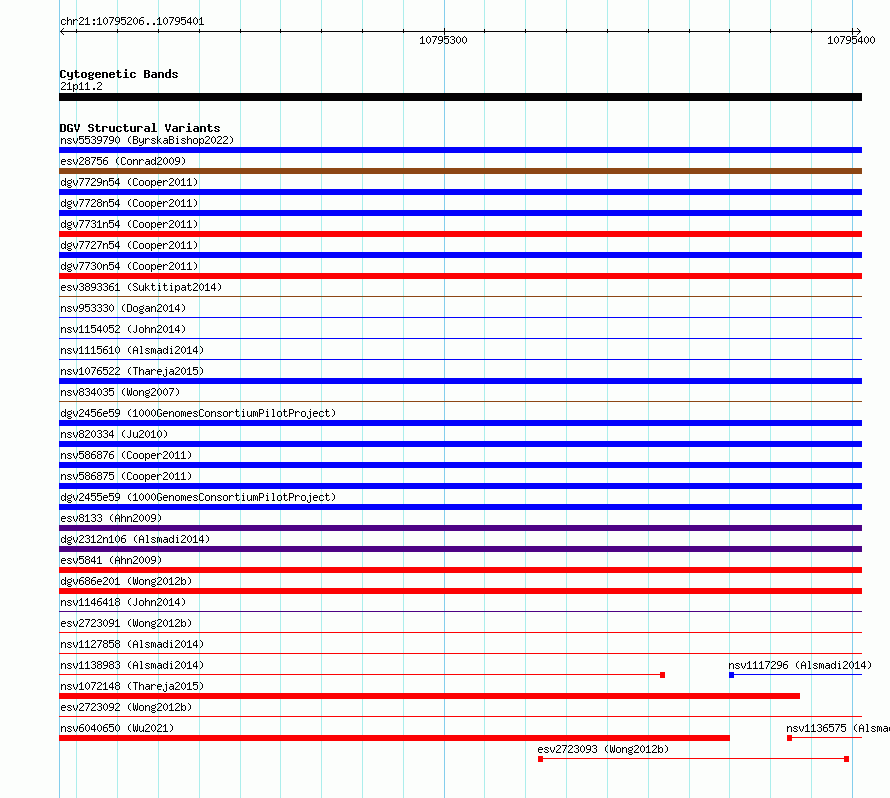Click esv8133 (Ahn2009) label

point(111,518)
